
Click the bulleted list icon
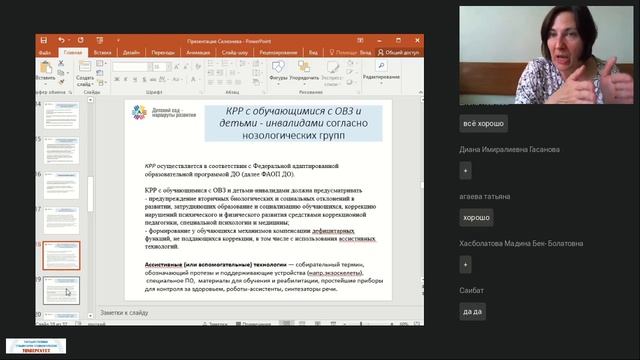(x=211, y=63)
